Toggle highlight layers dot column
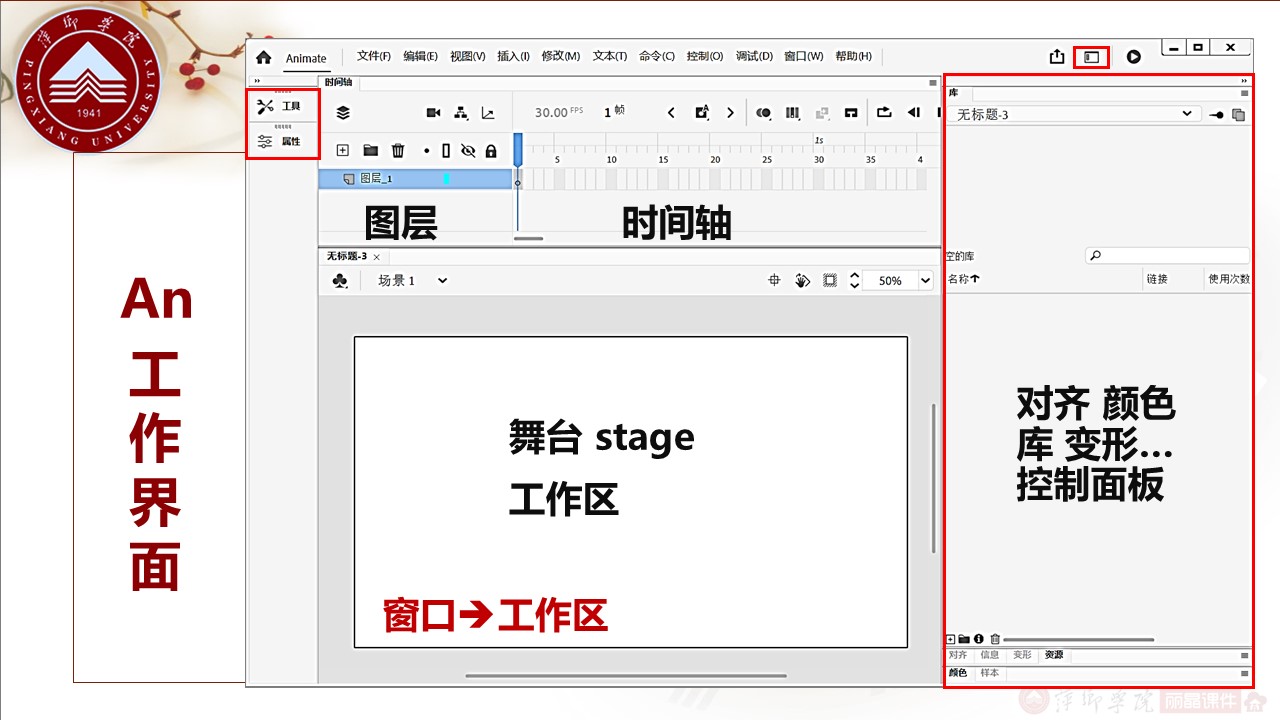The width and height of the screenshot is (1280, 720). pos(426,151)
